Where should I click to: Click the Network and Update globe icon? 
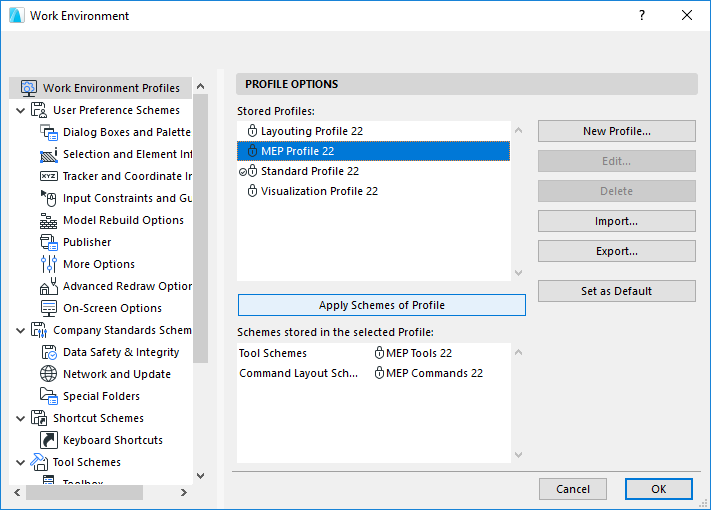pos(49,374)
